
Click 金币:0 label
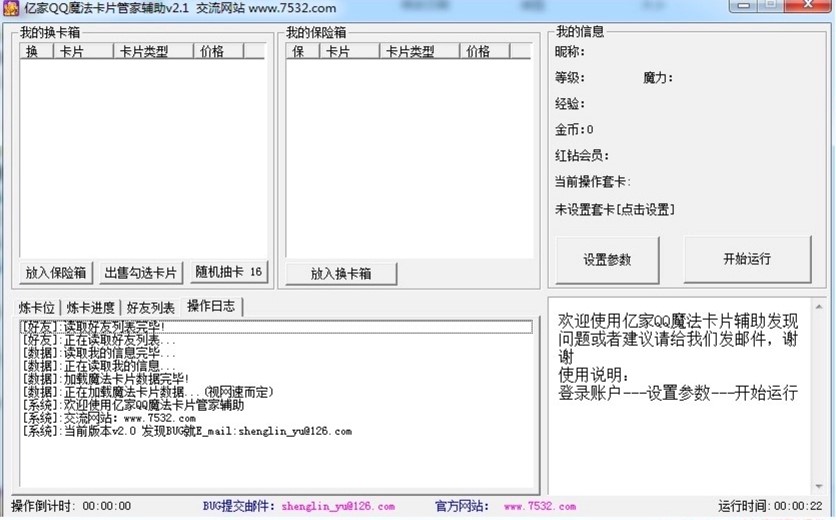[x=574, y=130]
